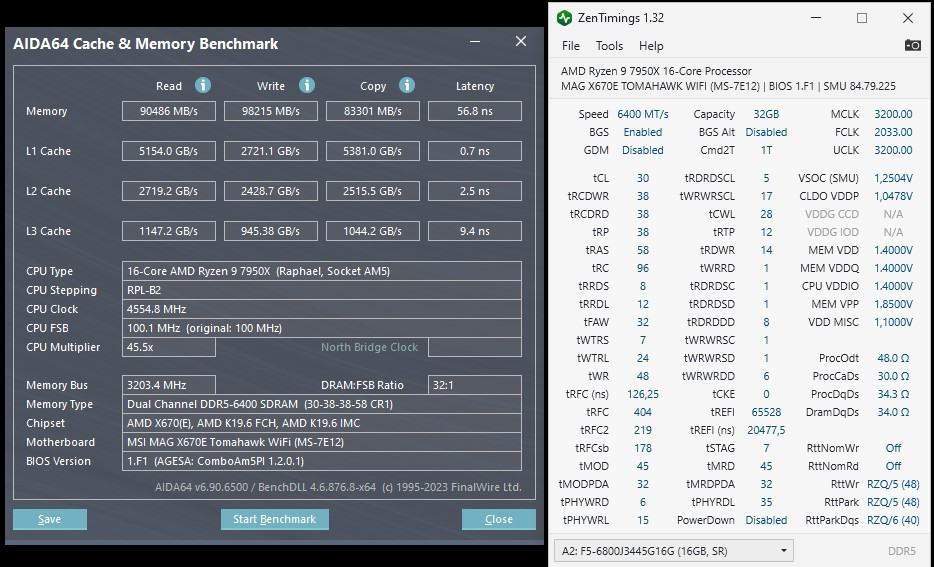934x567 pixels.
Task: Click the Capacity 32GB value
Action: 766,114
